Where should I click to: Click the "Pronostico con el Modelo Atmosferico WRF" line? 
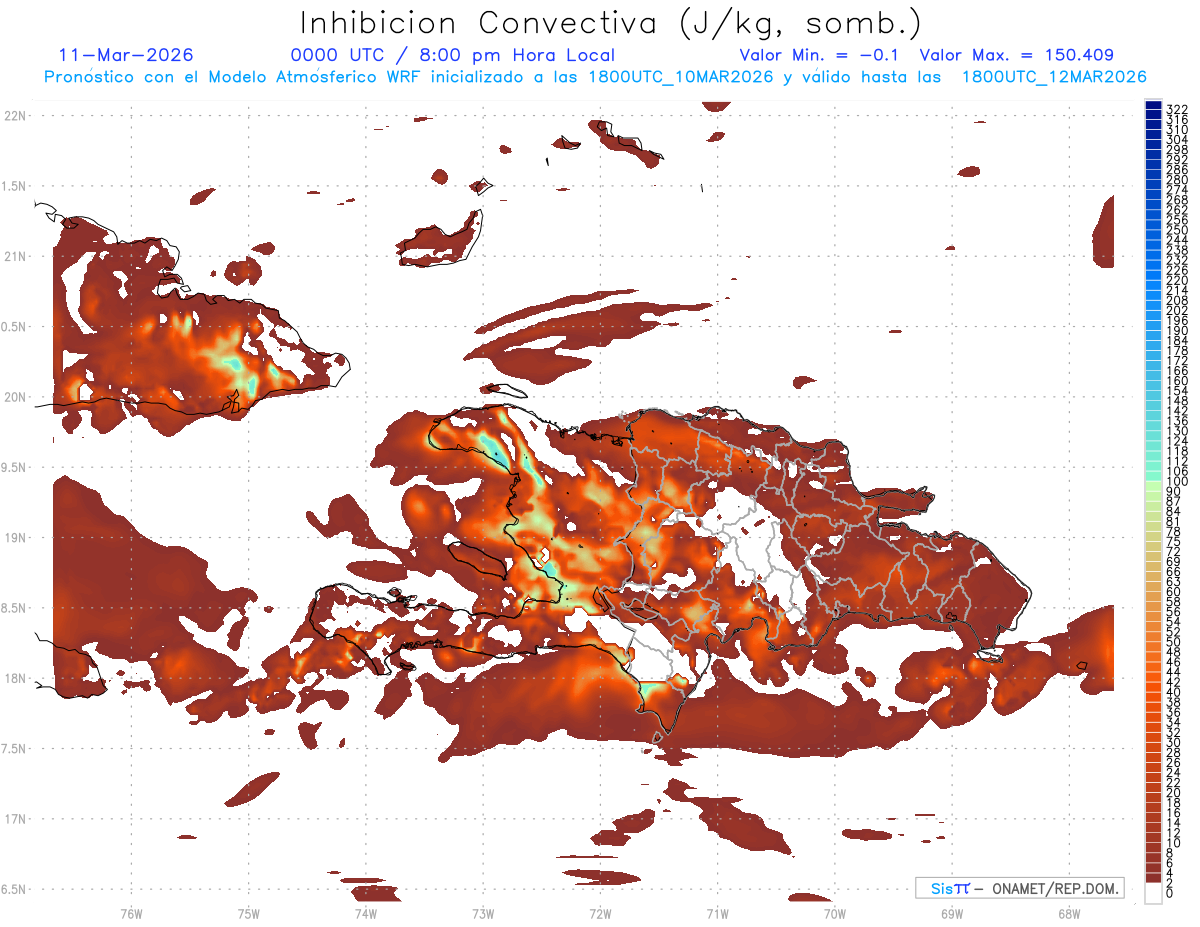pos(595,77)
